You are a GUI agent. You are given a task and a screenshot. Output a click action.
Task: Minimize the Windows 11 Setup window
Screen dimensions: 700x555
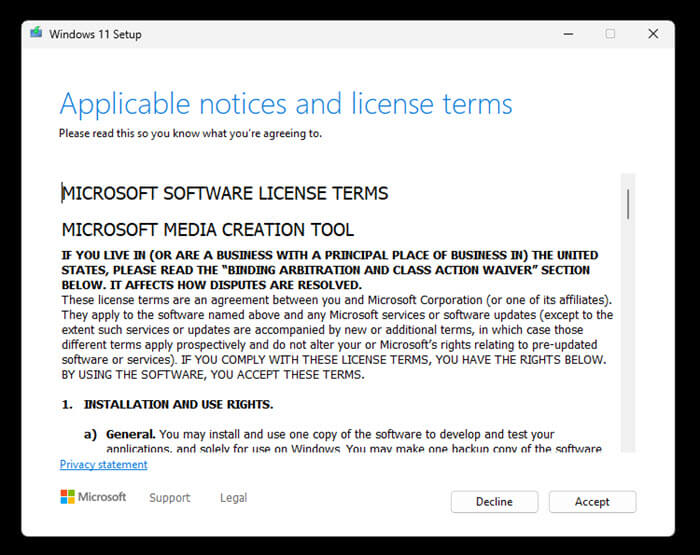pos(568,34)
